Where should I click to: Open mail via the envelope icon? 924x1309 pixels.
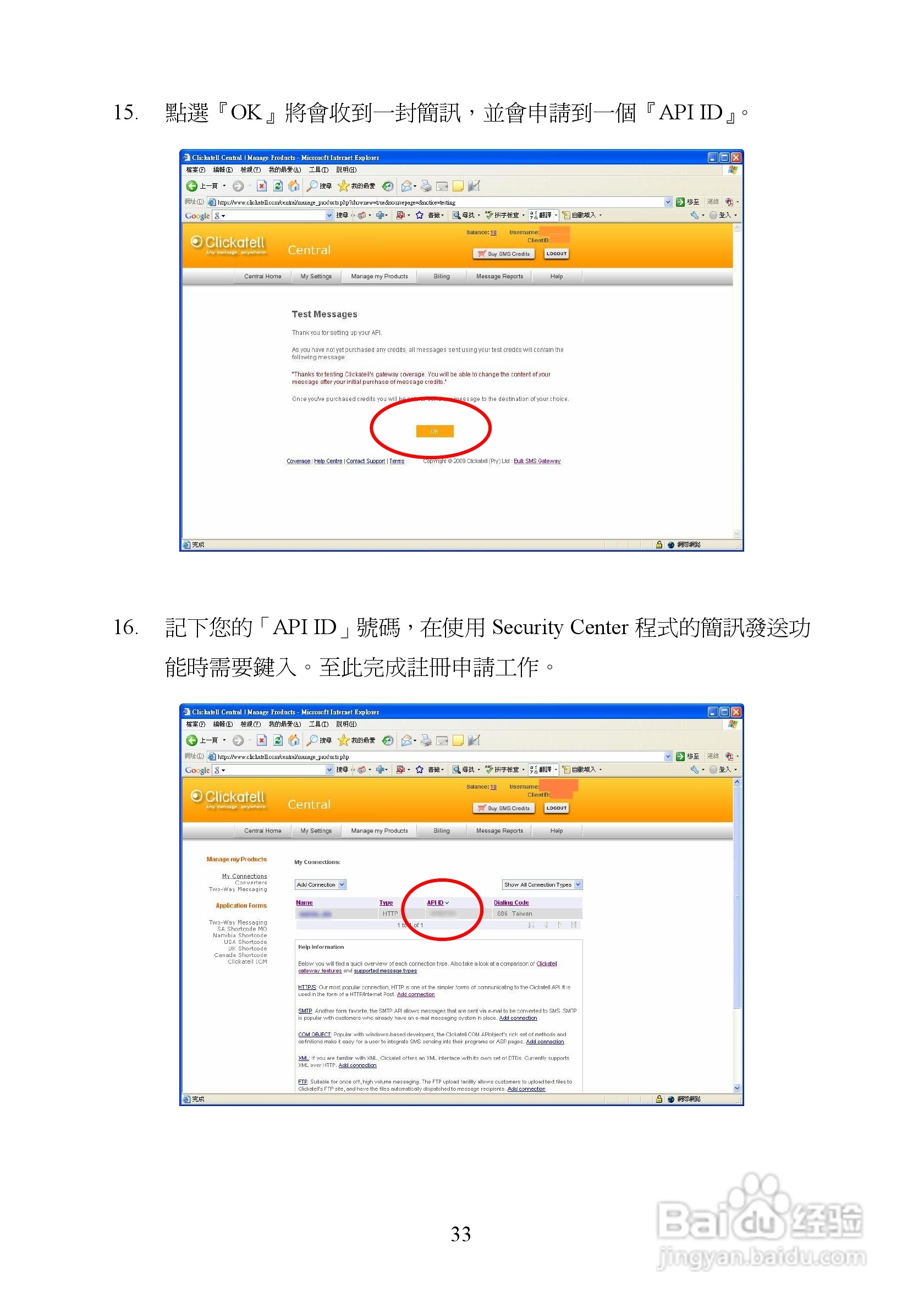407,187
